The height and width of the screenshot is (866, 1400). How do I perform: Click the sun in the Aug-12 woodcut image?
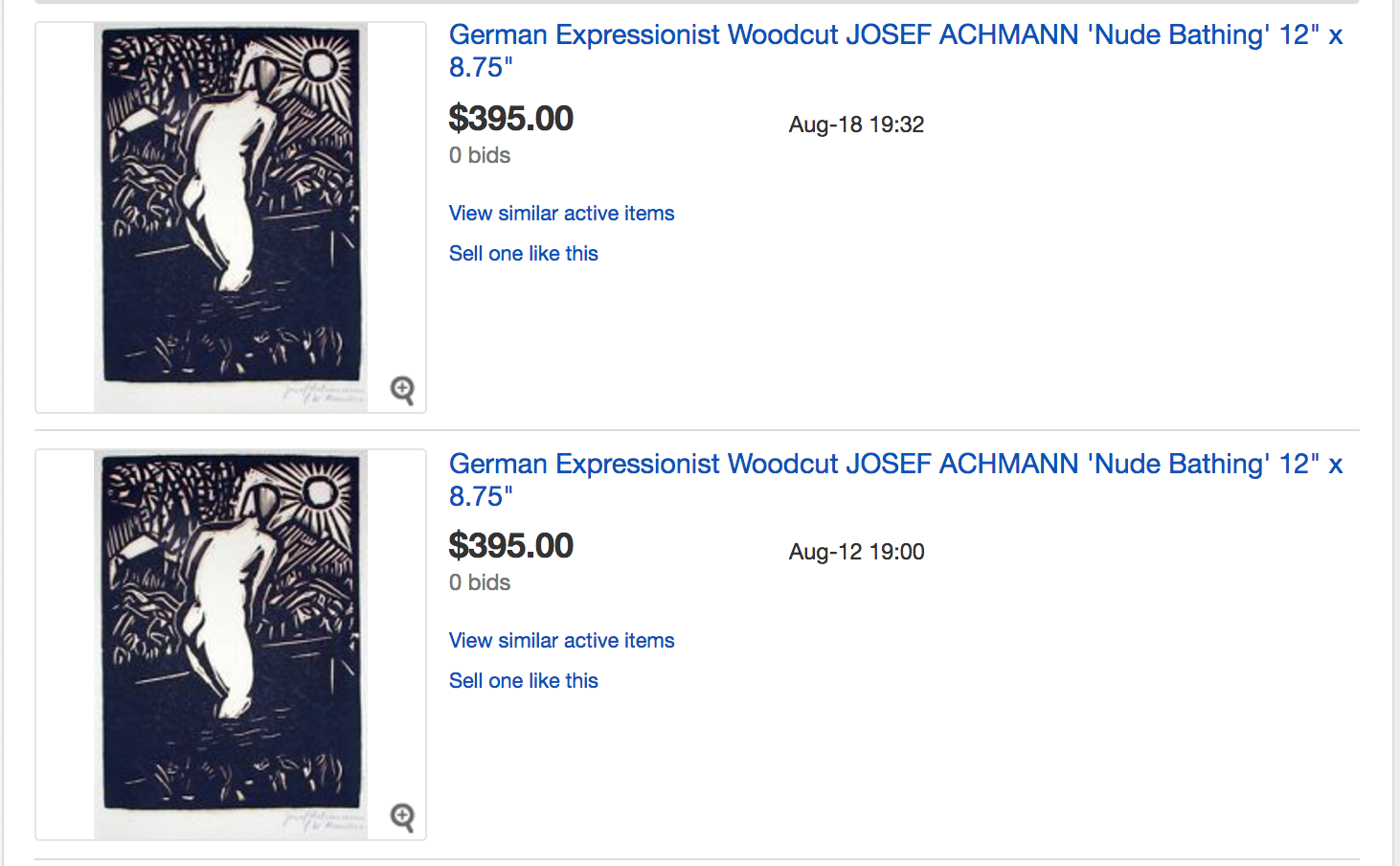click(319, 492)
